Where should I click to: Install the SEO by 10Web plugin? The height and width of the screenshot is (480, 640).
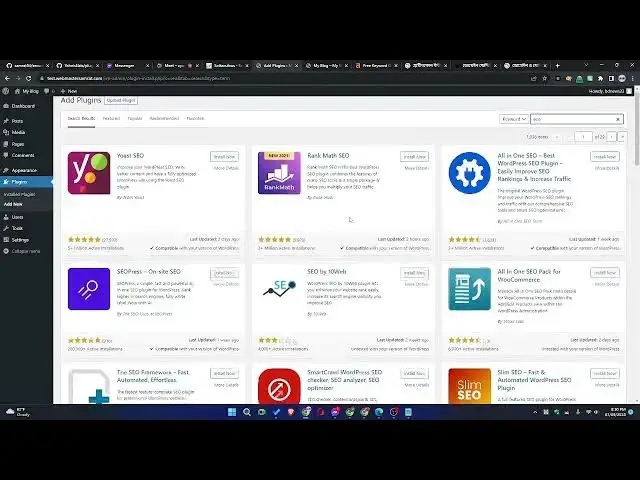(414, 273)
